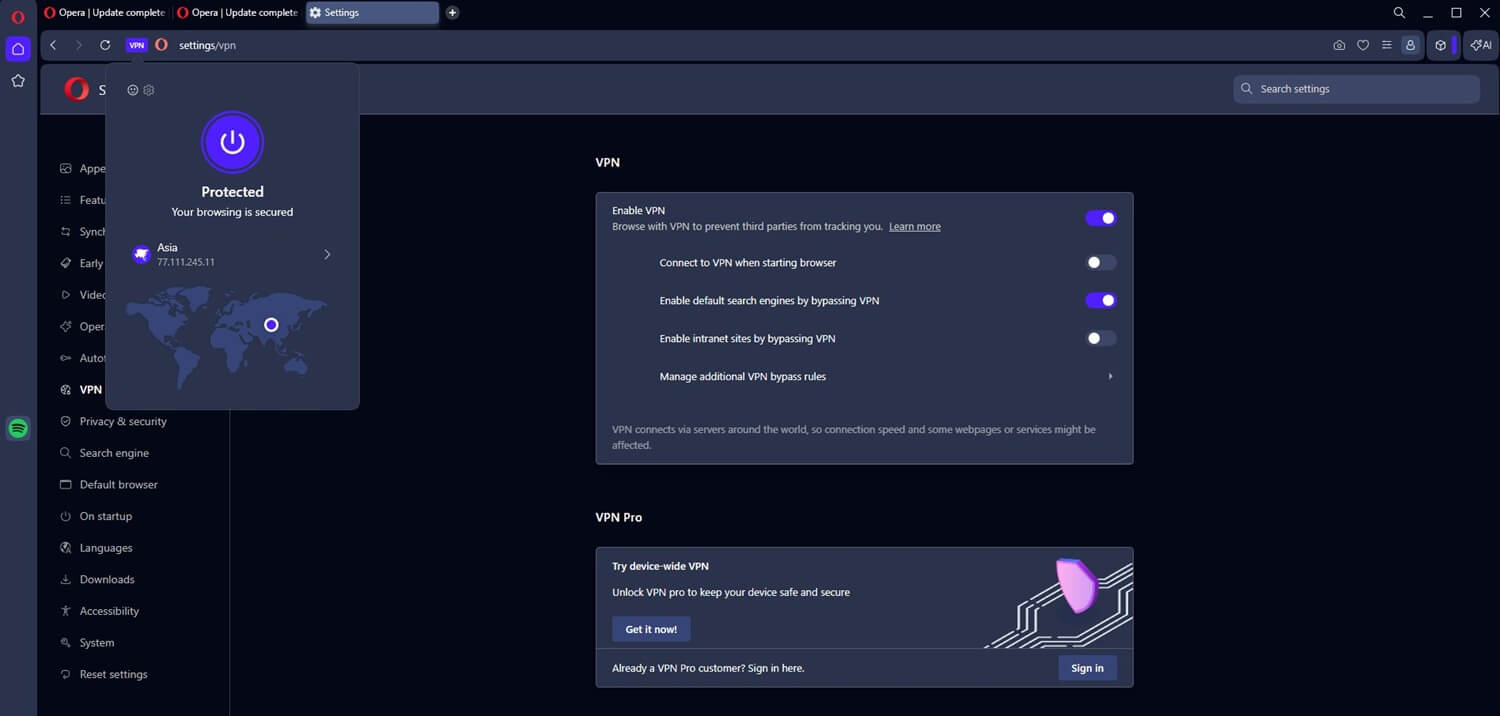The image size is (1500, 716).
Task: Click Your browsing is secured text
Action: click(232, 212)
